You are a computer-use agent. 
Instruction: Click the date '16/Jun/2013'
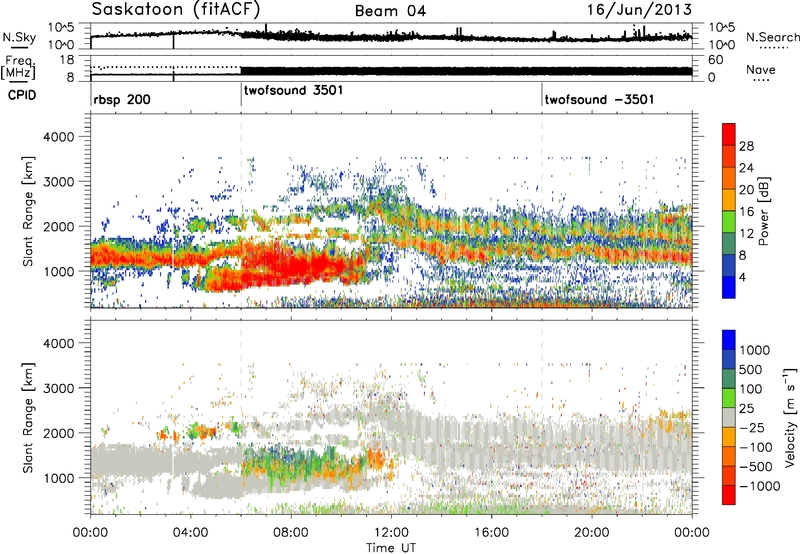(639, 10)
